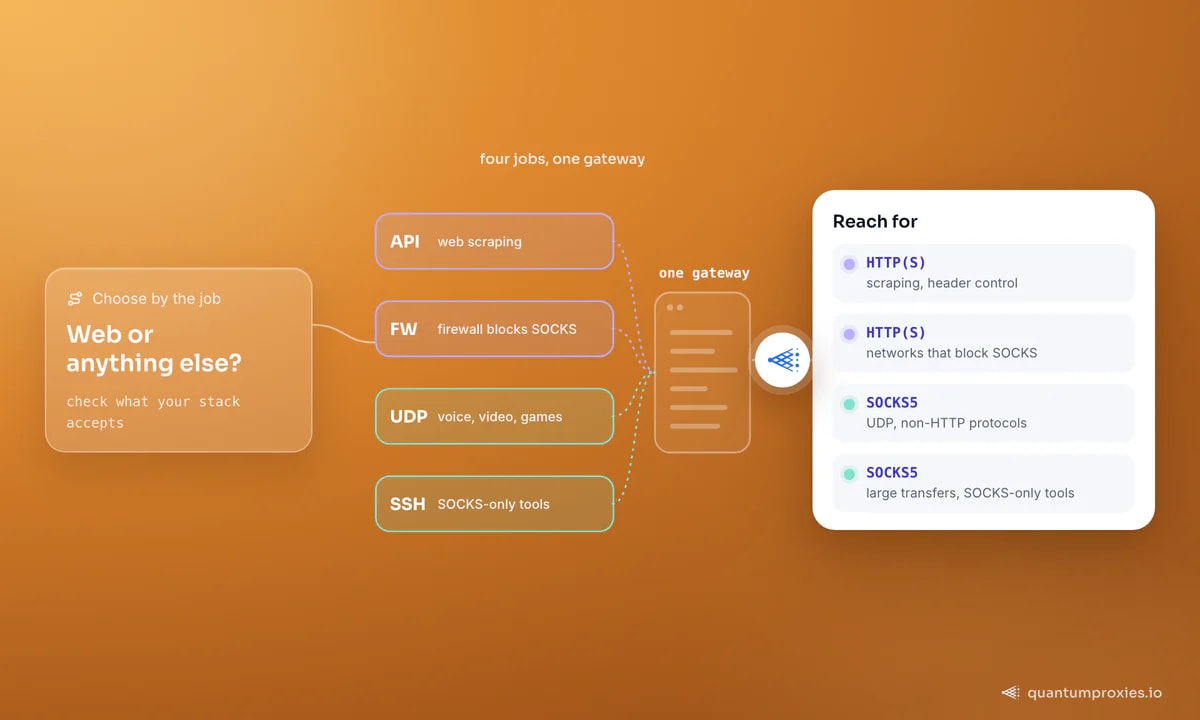
Task: Click the route icon beside "Choose by the job"
Action: coord(75,299)
